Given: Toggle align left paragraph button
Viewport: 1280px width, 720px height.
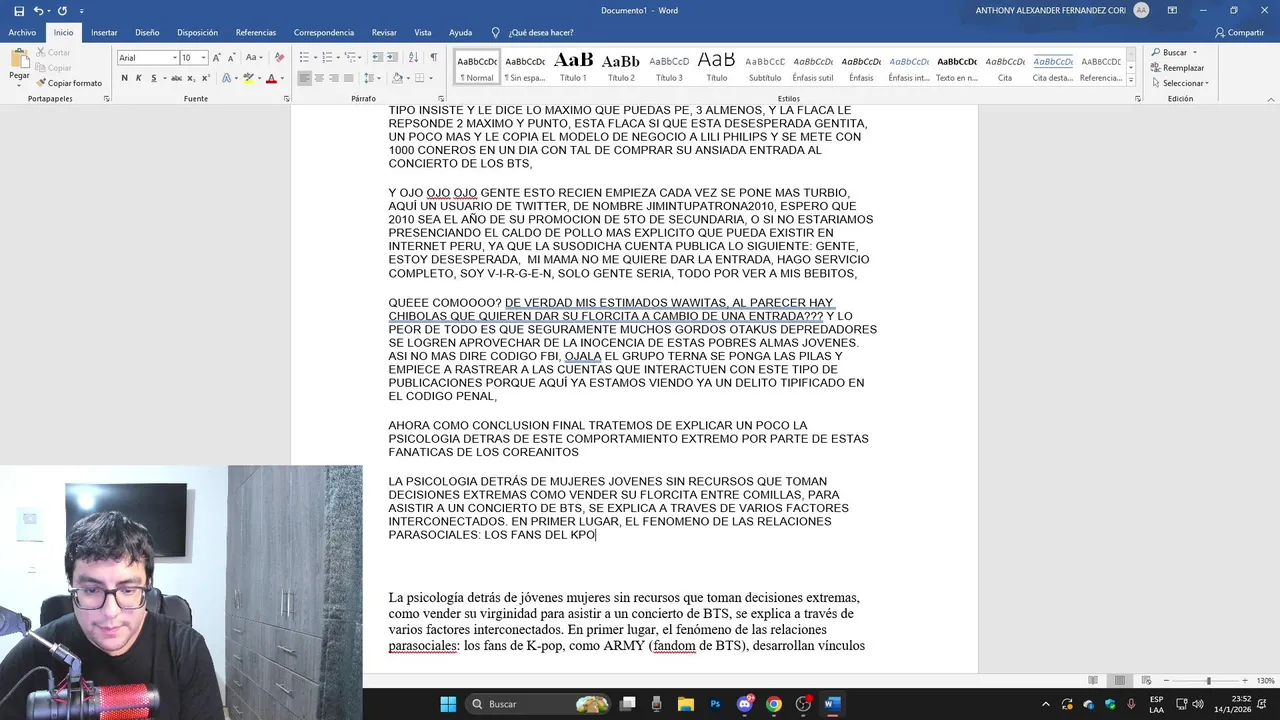Looking at the screenshot, I should [304, 78].
